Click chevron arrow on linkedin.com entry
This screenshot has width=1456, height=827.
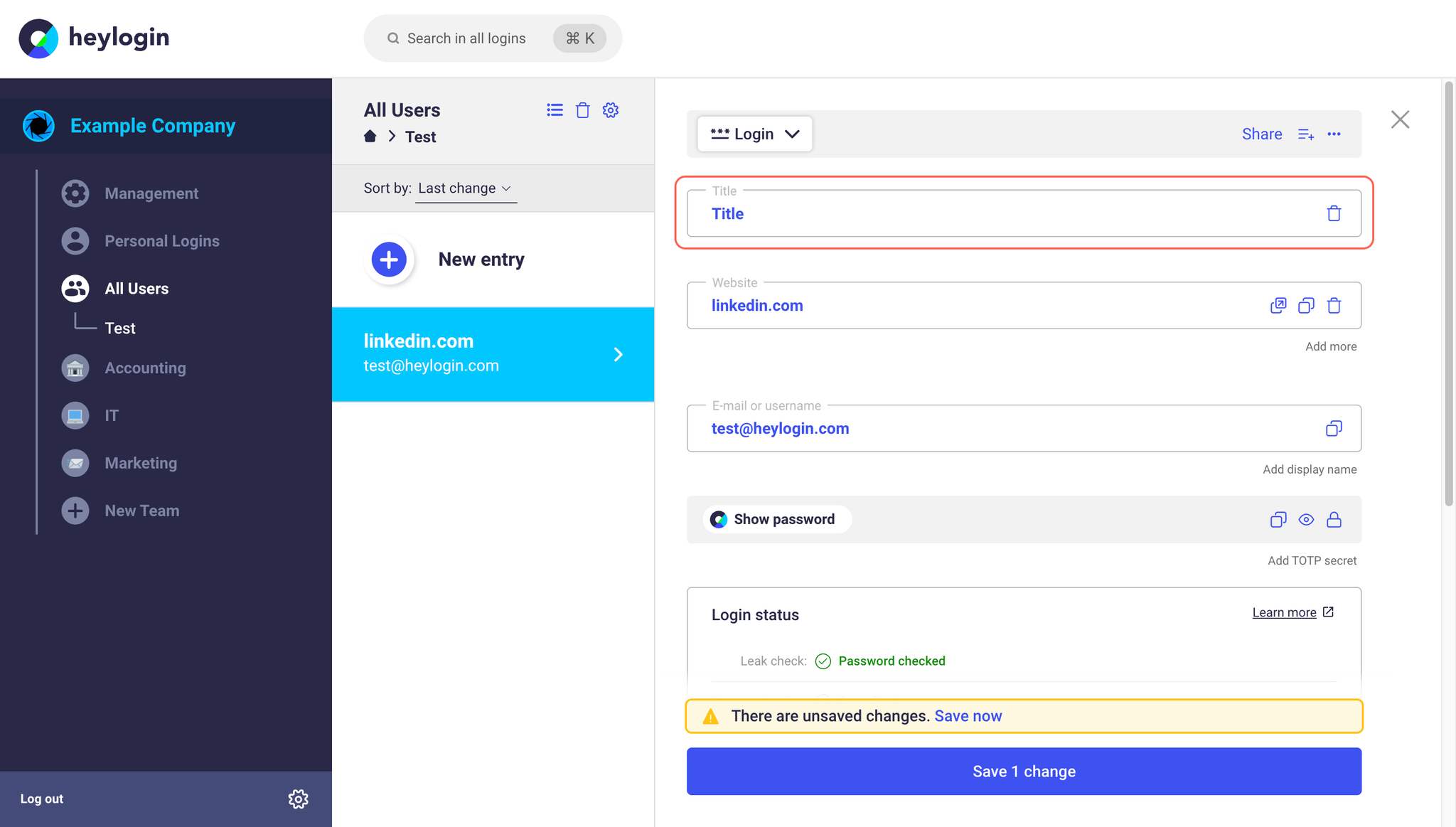[619, 355]
